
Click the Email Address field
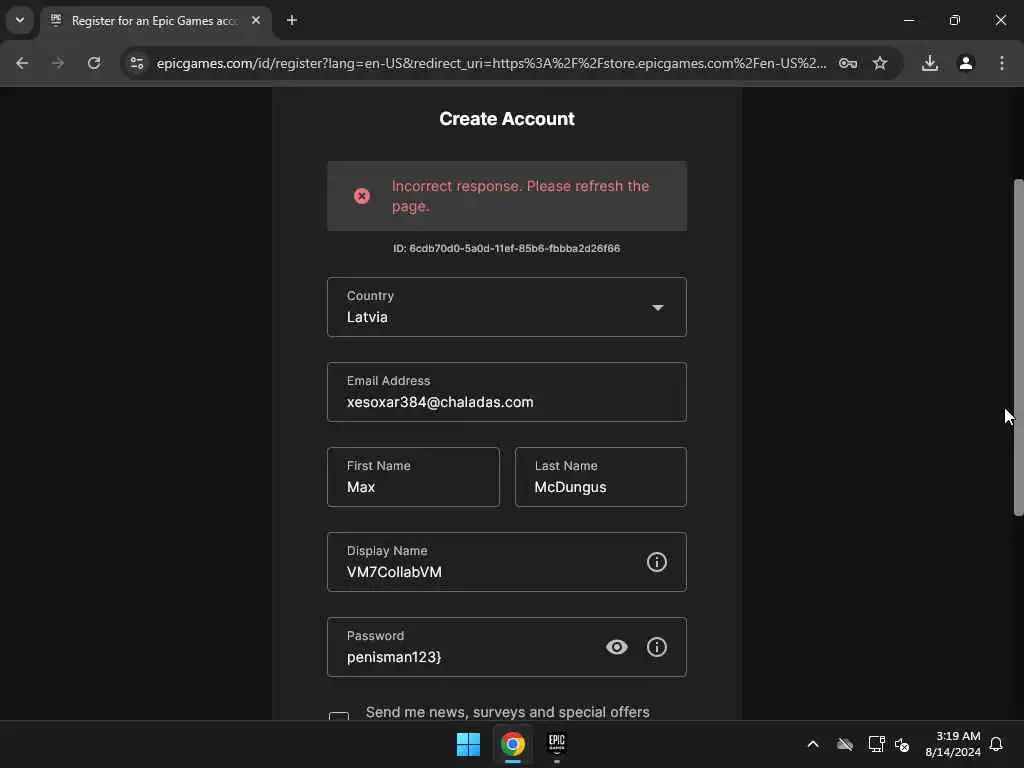(507, 392)
